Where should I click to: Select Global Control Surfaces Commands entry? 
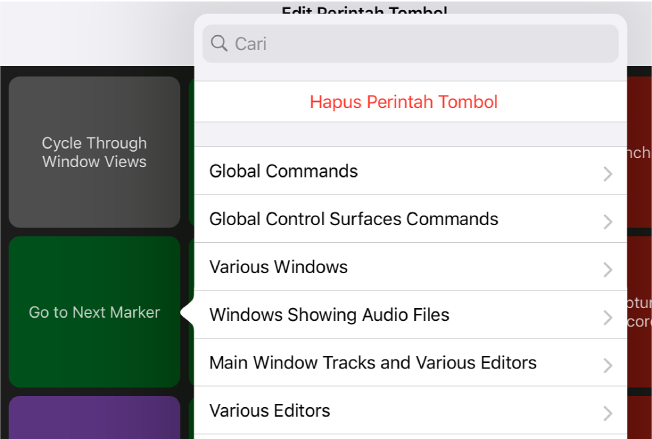[x=353, y=219]
